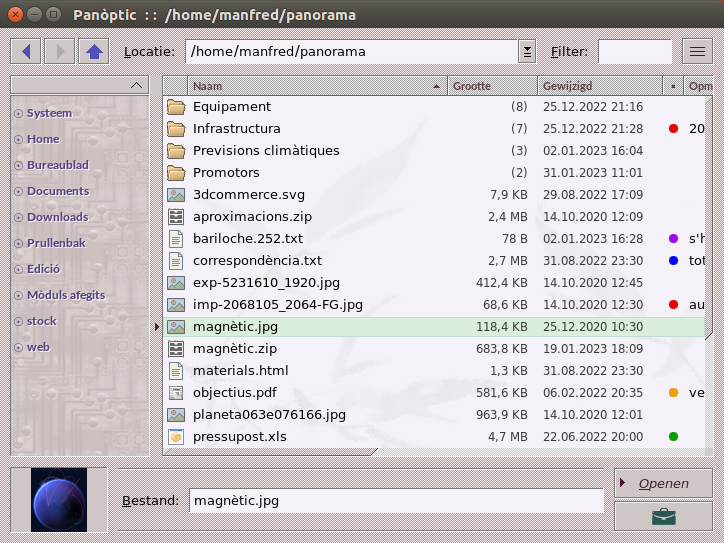Go forward with the right arrow button
This screenshot has height=543, width=724.
click(x=60, y=51)
